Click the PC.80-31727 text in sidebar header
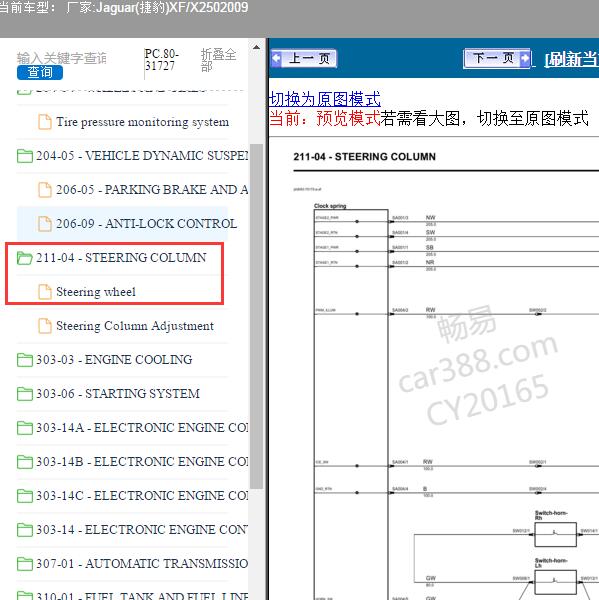 point(162,60)
